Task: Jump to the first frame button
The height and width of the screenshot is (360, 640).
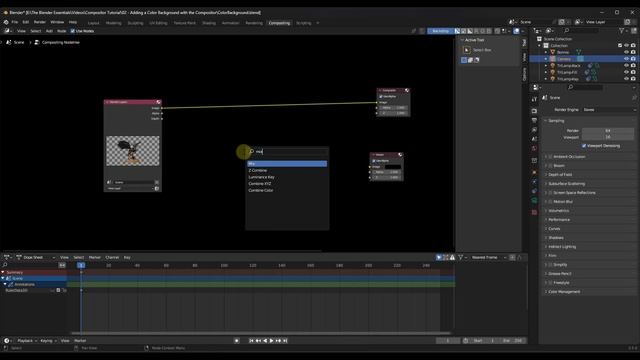Action: click(251, 340)
